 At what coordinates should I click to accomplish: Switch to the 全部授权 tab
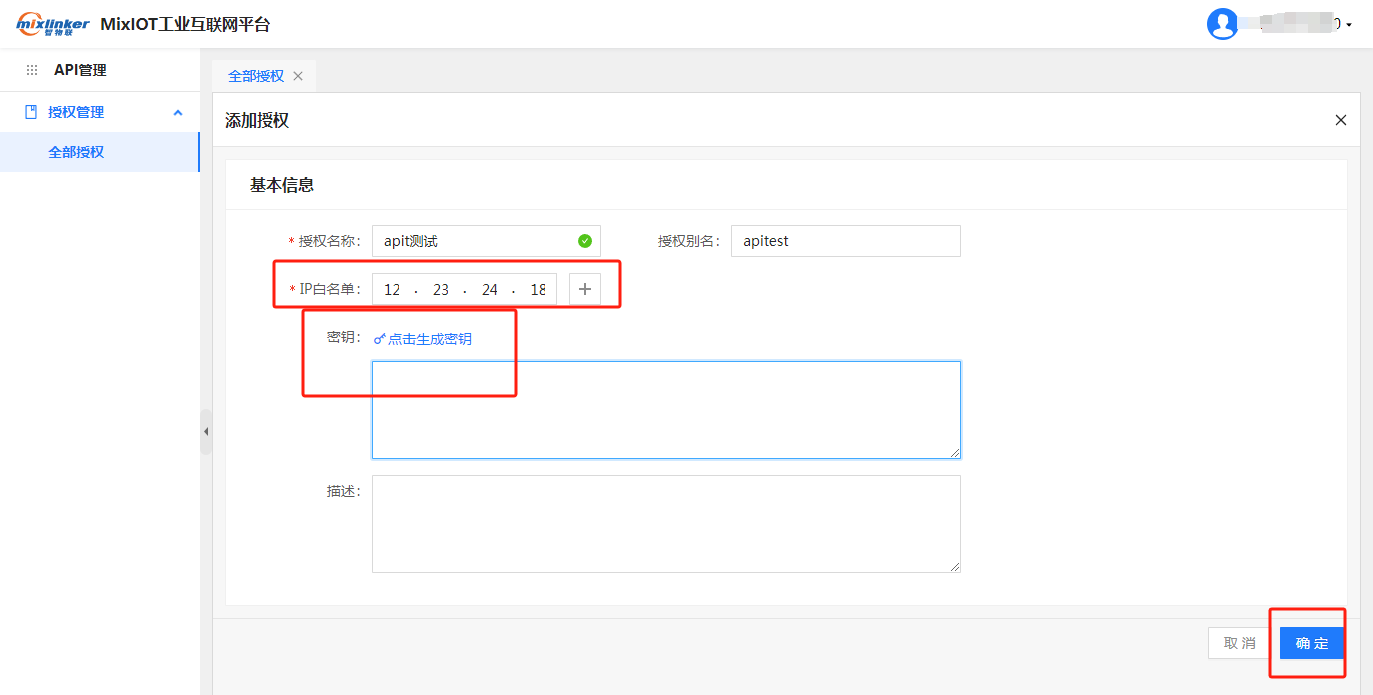[256, 76]
